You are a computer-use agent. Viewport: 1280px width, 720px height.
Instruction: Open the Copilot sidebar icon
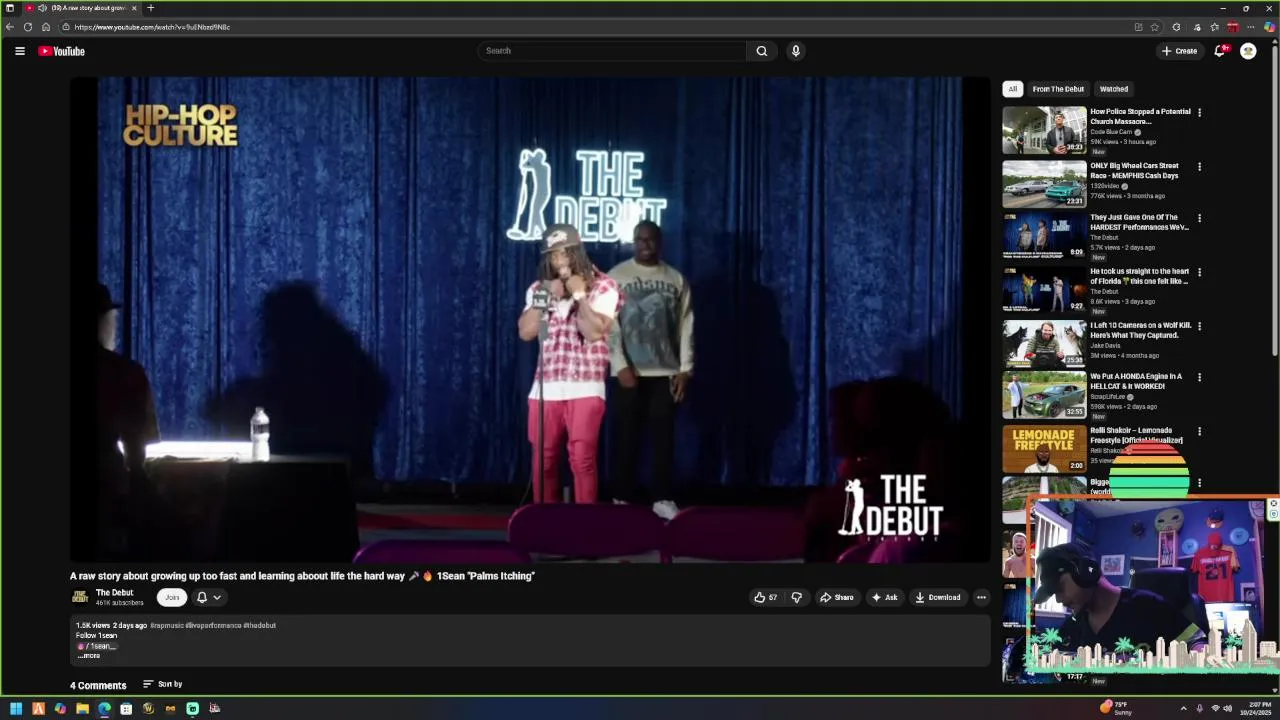(x=1269, y=27)
